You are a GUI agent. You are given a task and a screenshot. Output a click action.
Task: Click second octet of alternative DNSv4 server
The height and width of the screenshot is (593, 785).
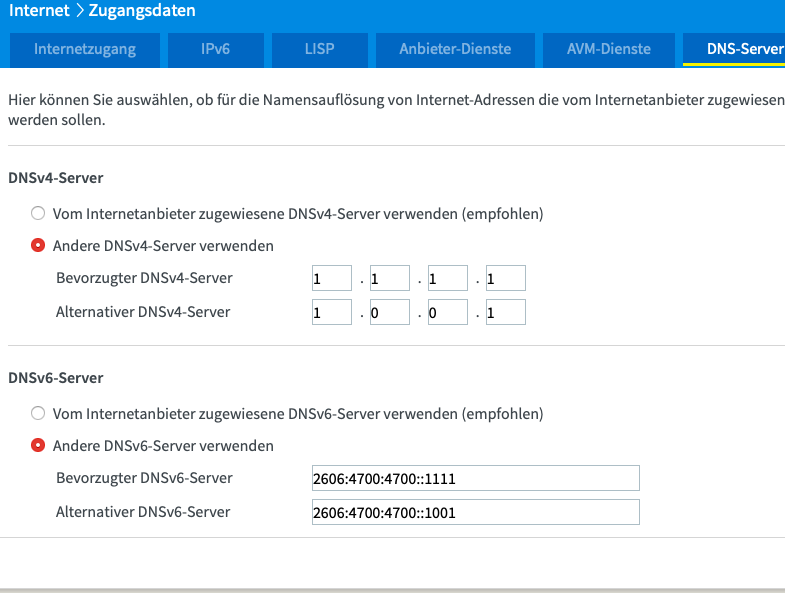390,312
